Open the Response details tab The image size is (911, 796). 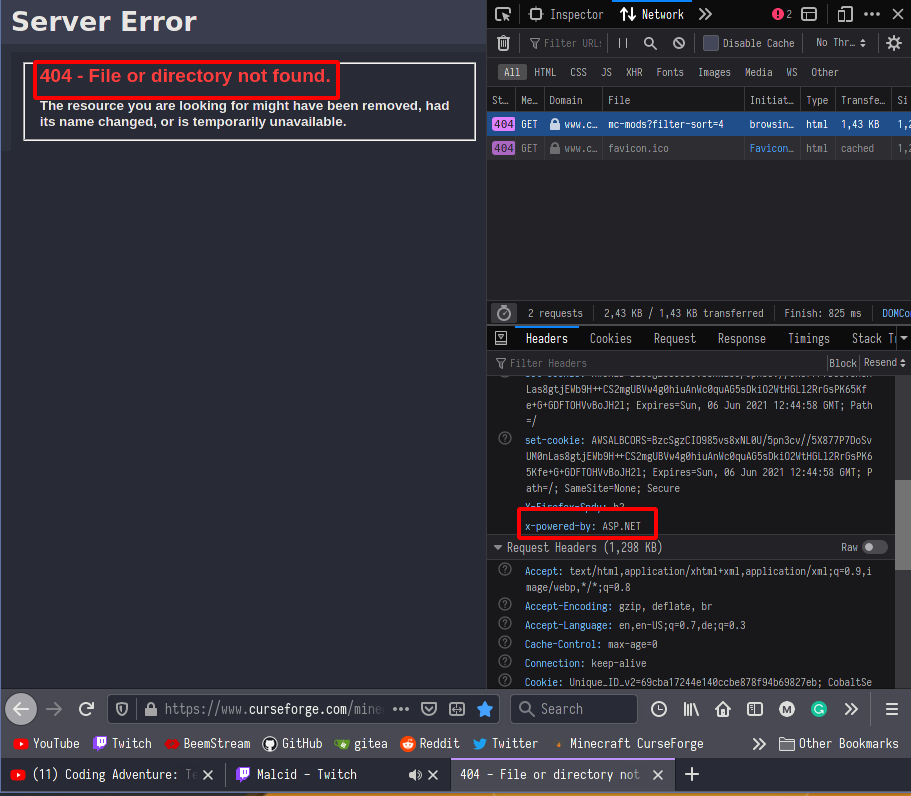(x=741, y=339)
